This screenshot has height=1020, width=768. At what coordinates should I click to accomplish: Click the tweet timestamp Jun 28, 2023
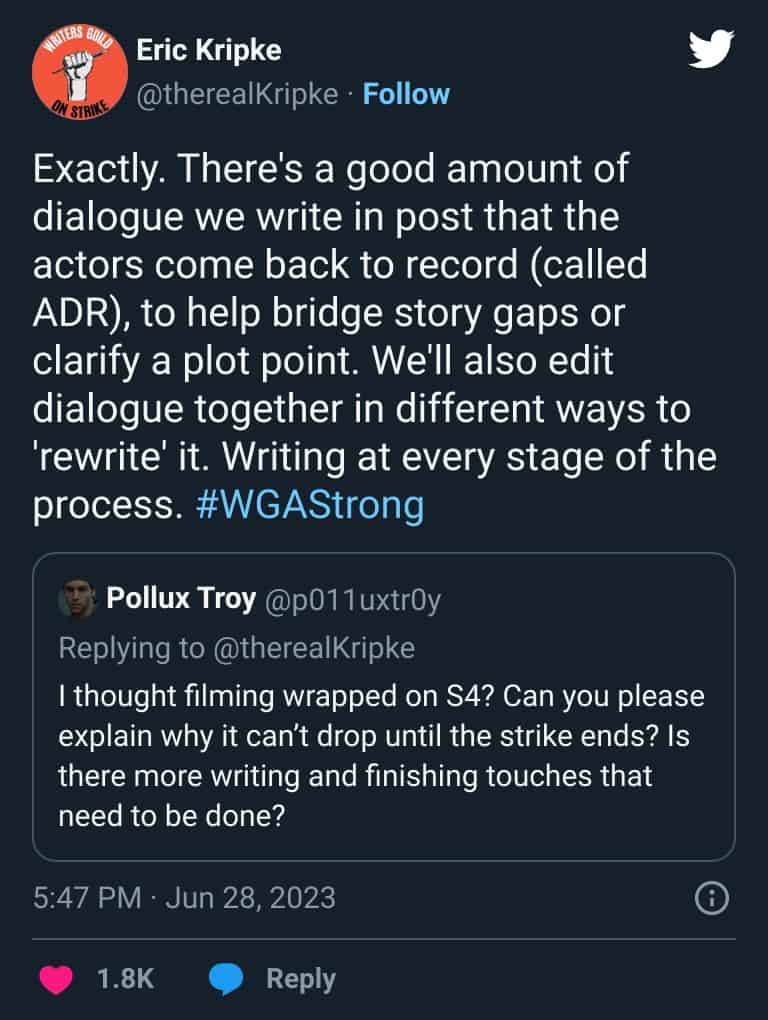pos(183,897)
